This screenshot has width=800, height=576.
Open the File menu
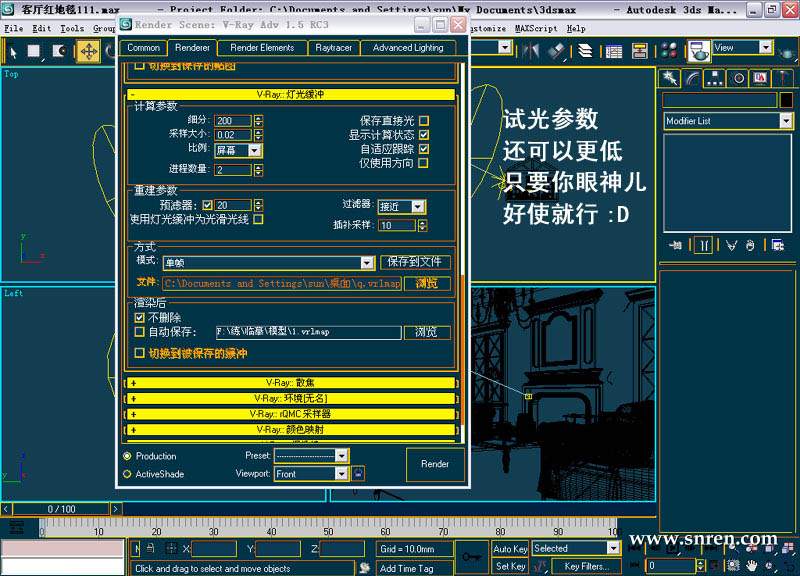(x=14, y=29)
